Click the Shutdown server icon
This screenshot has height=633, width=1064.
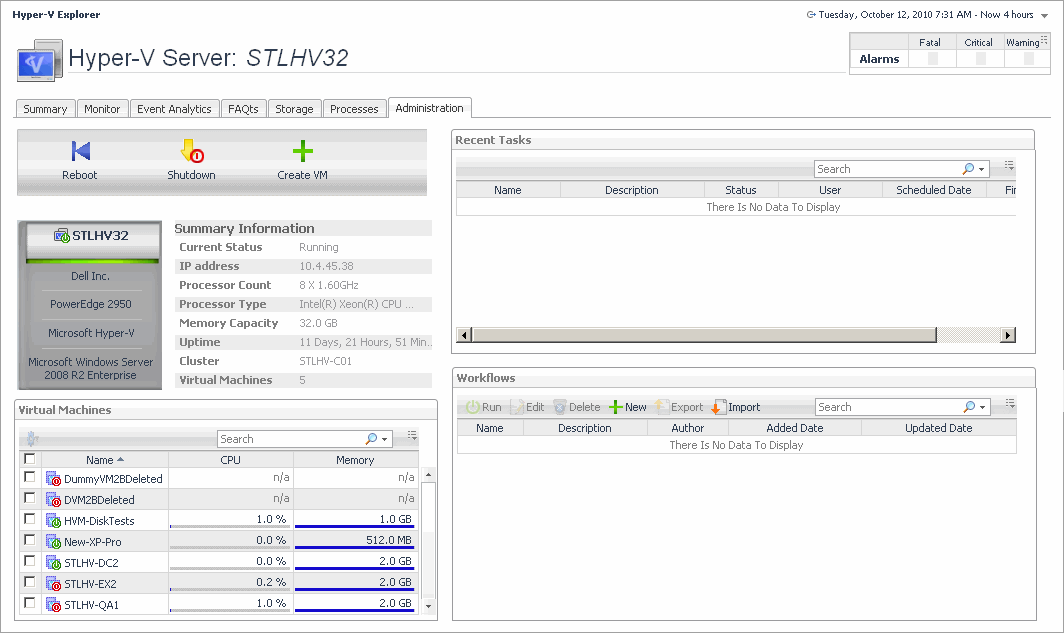coord(191,152)
